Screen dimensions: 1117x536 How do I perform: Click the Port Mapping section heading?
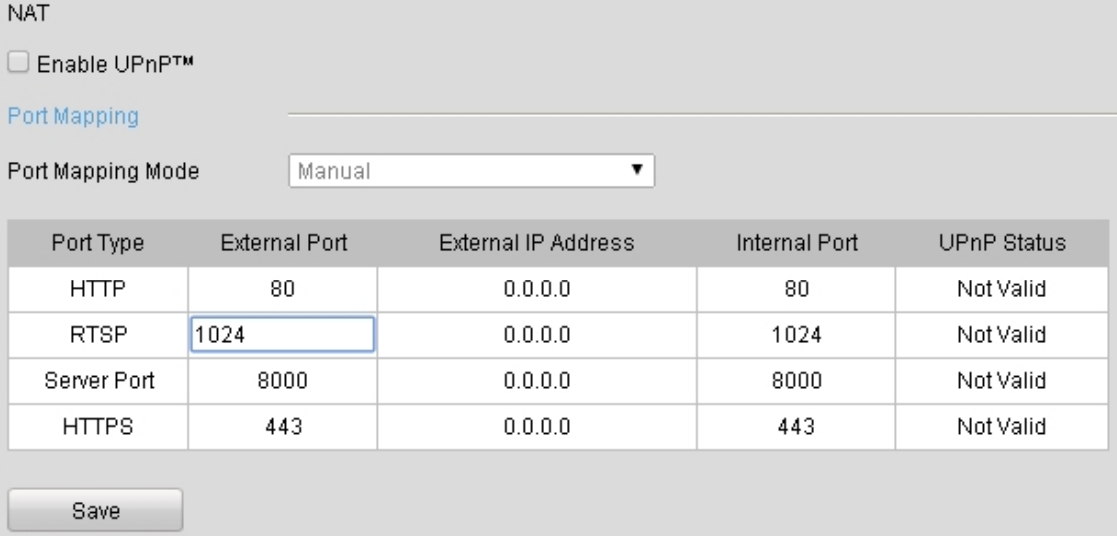(x=73, y=117)
